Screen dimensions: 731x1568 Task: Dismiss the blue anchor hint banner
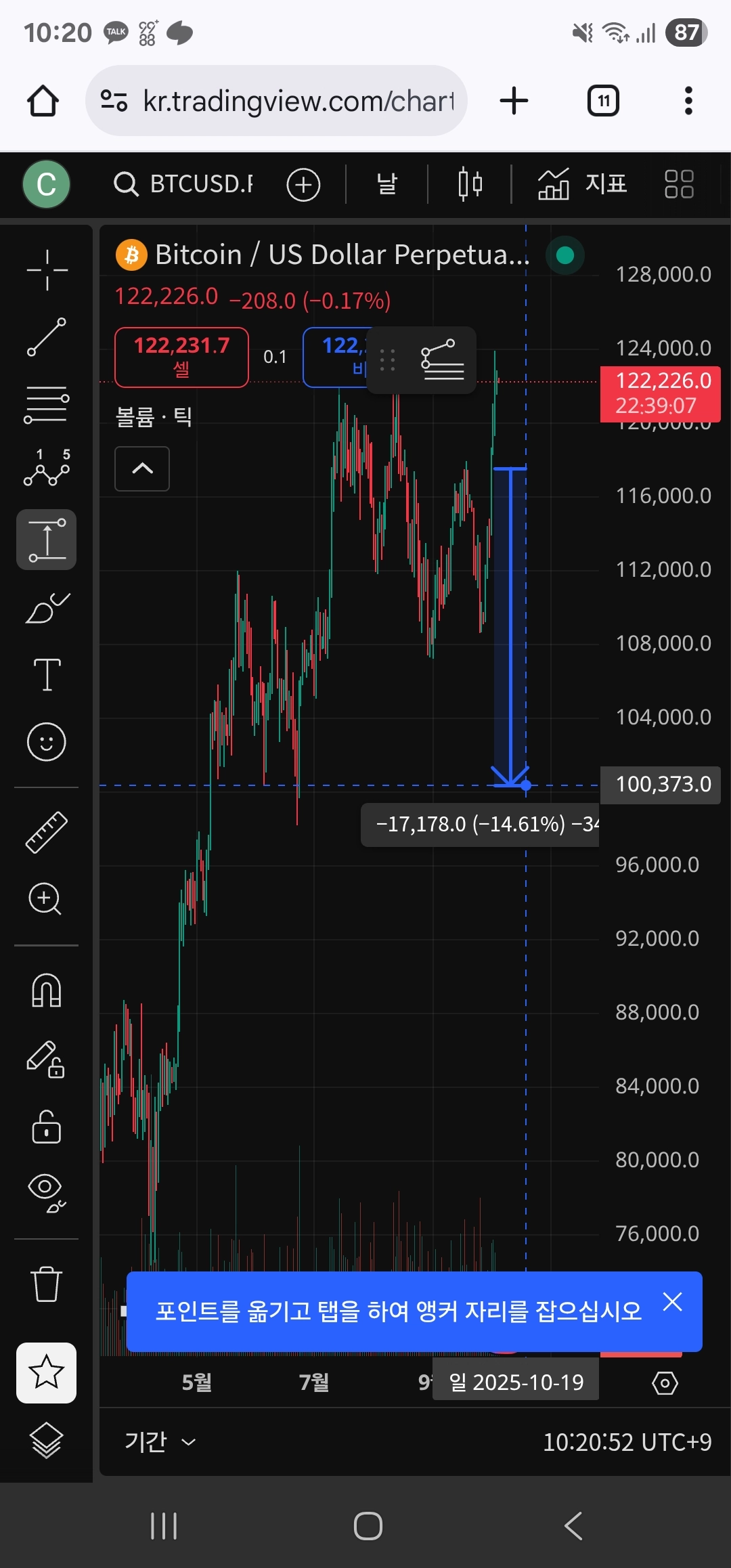coord(672,1301)
